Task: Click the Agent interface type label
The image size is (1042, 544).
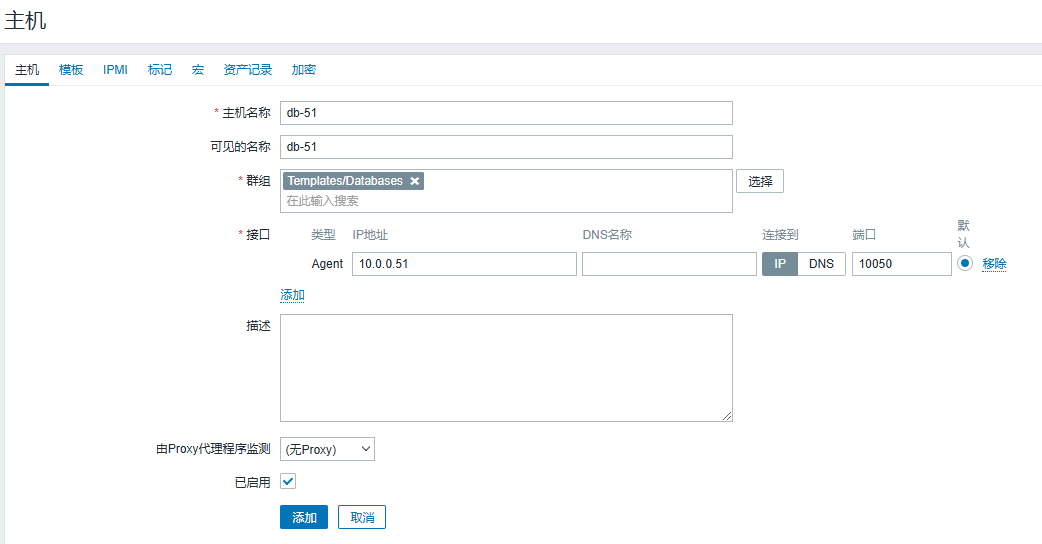Action: tap(327, 264)
